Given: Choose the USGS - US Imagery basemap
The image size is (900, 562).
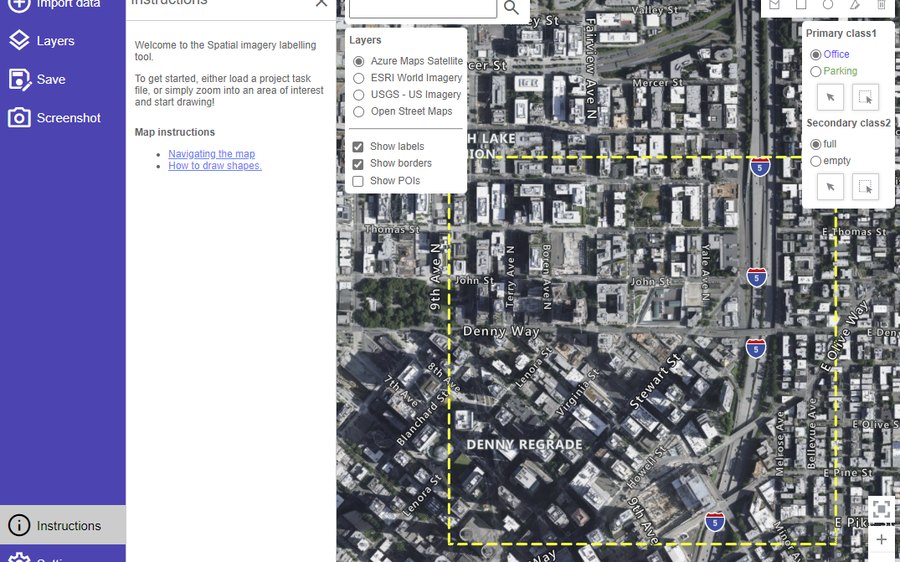Looking at the screenshot, I should (x=359, y=94).
